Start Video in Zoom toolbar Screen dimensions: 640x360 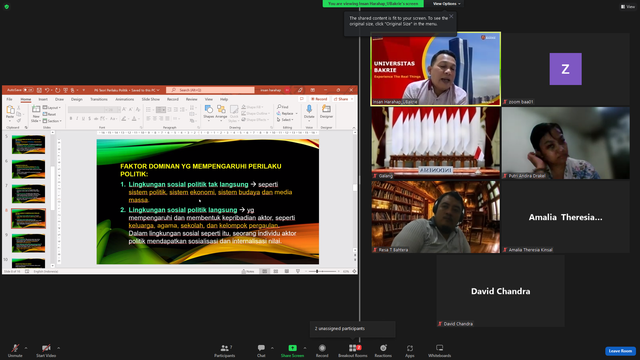(x=46, y=350)
